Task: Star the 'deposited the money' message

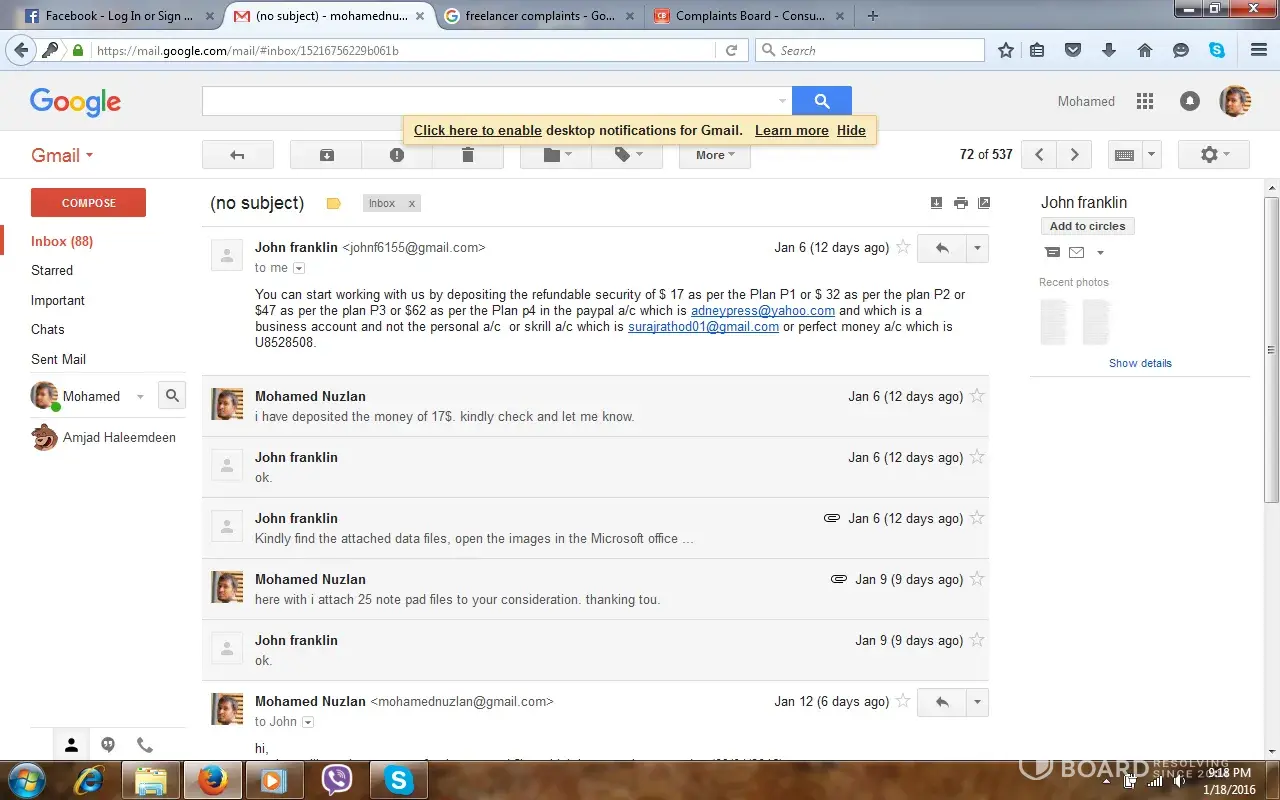Action: pos(977,396)
